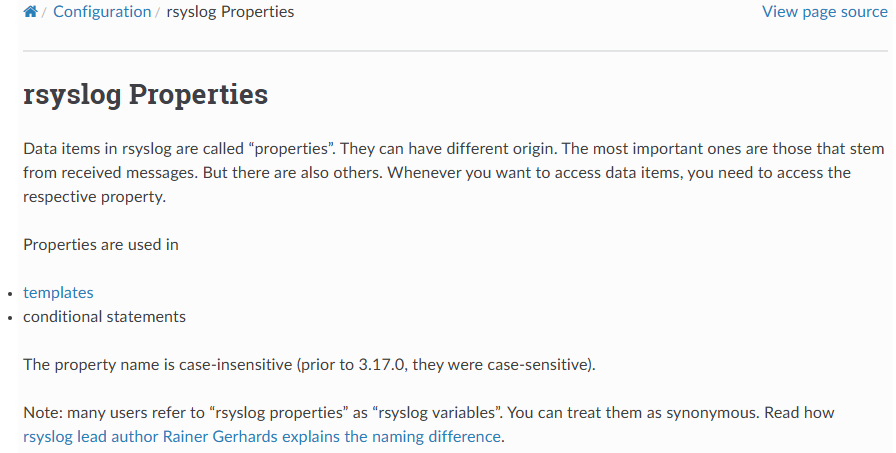Viewport: 896px width, 453px height.
Task: Click the bullet point beside templates
Action: point(10,294)
